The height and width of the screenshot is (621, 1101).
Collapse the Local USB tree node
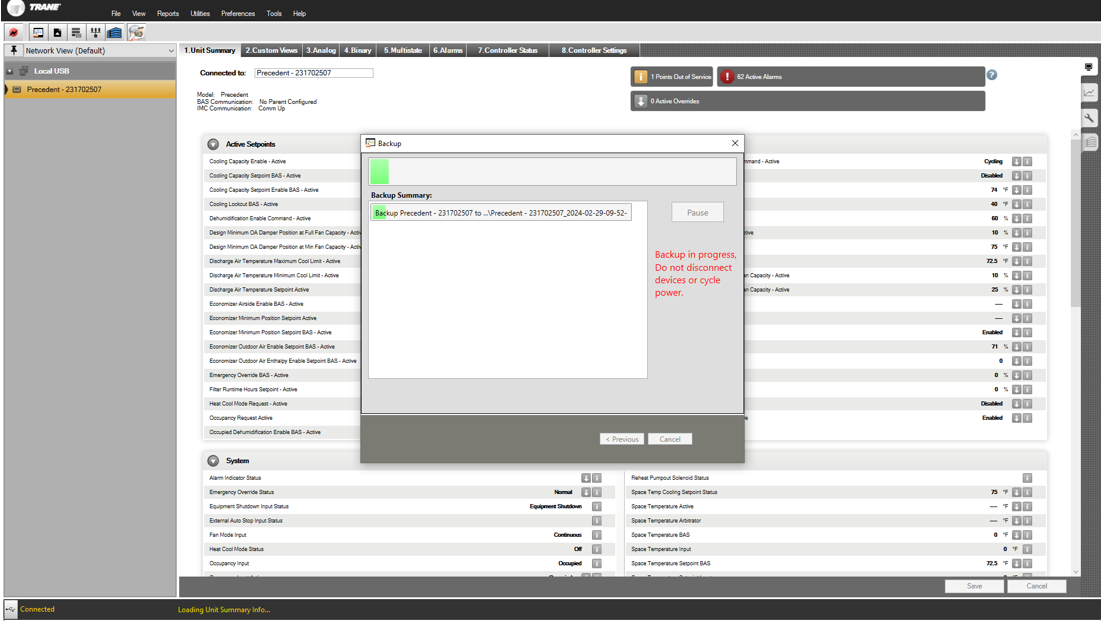coord(10,71)
